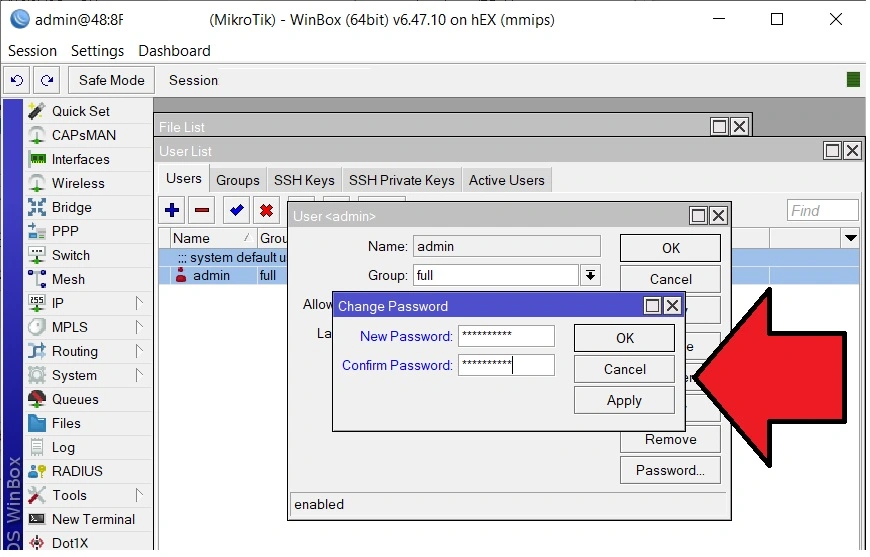
Task: Toggle the Safe Mode button
Action: tap(112, 80)
